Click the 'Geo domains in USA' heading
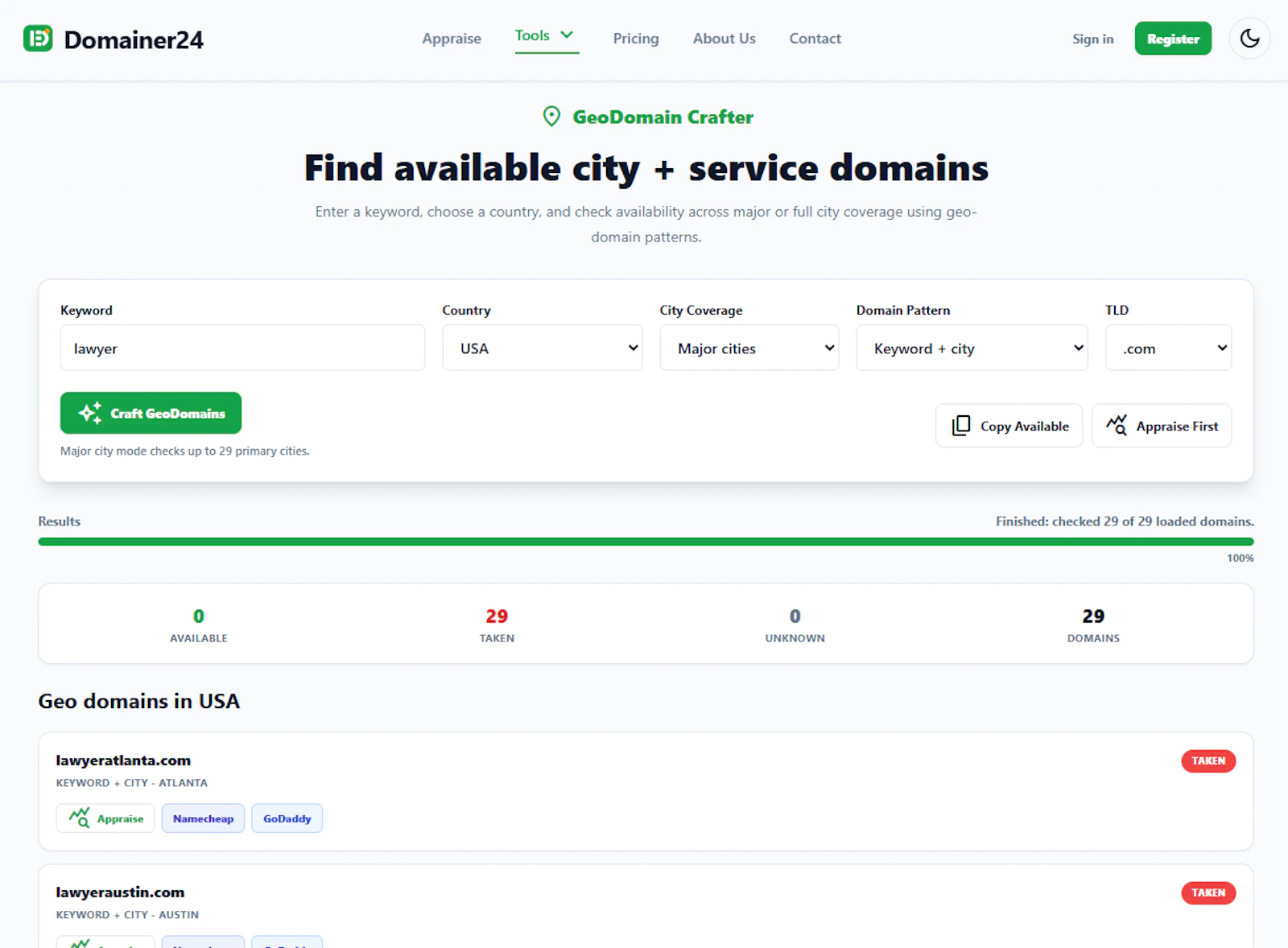Screen dimensions: 1288x948 coord(139,701)
